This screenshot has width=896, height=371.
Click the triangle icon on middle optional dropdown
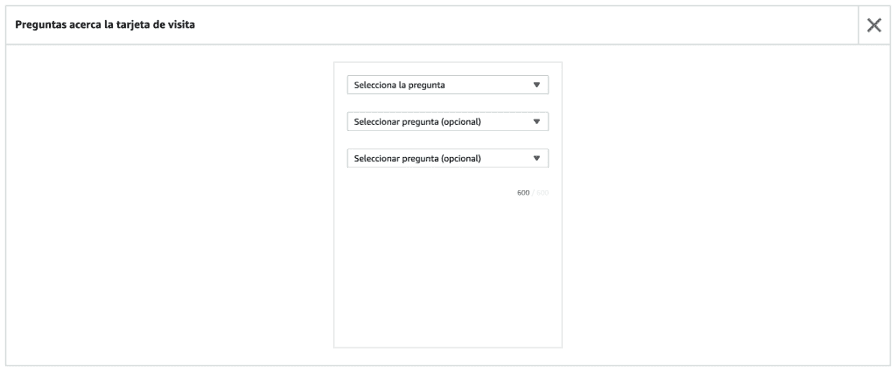537,122
